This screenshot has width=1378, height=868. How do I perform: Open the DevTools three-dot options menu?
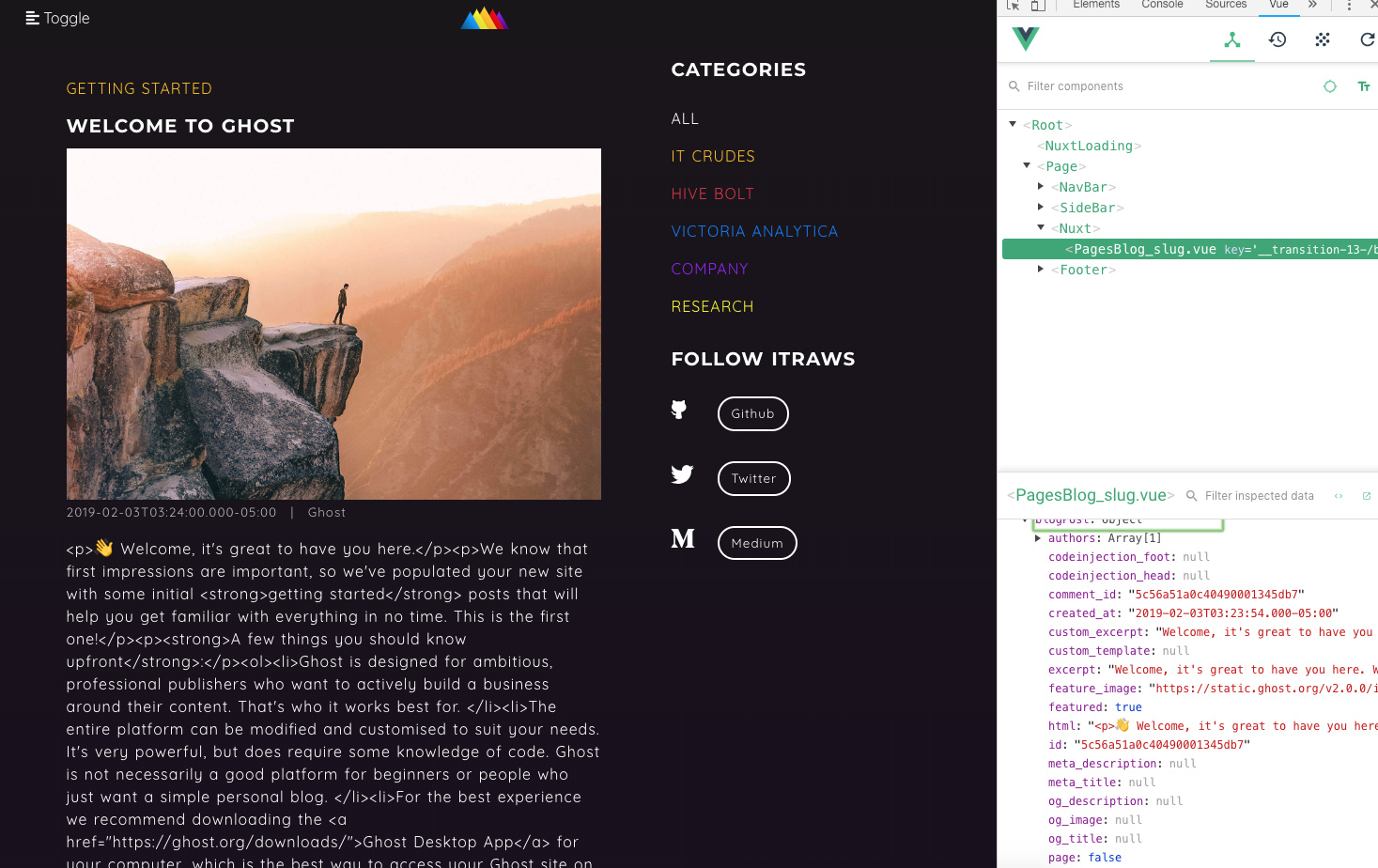(1349, 5)
